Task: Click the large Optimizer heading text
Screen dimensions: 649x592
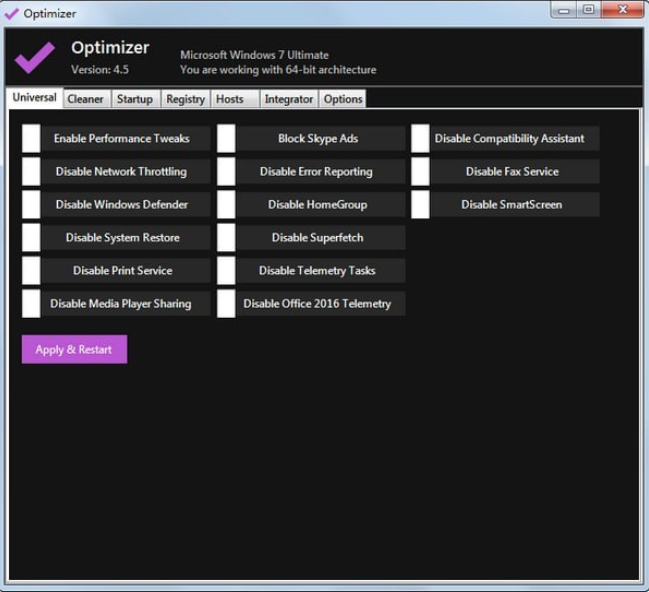Action: click(x=110, y=48)
